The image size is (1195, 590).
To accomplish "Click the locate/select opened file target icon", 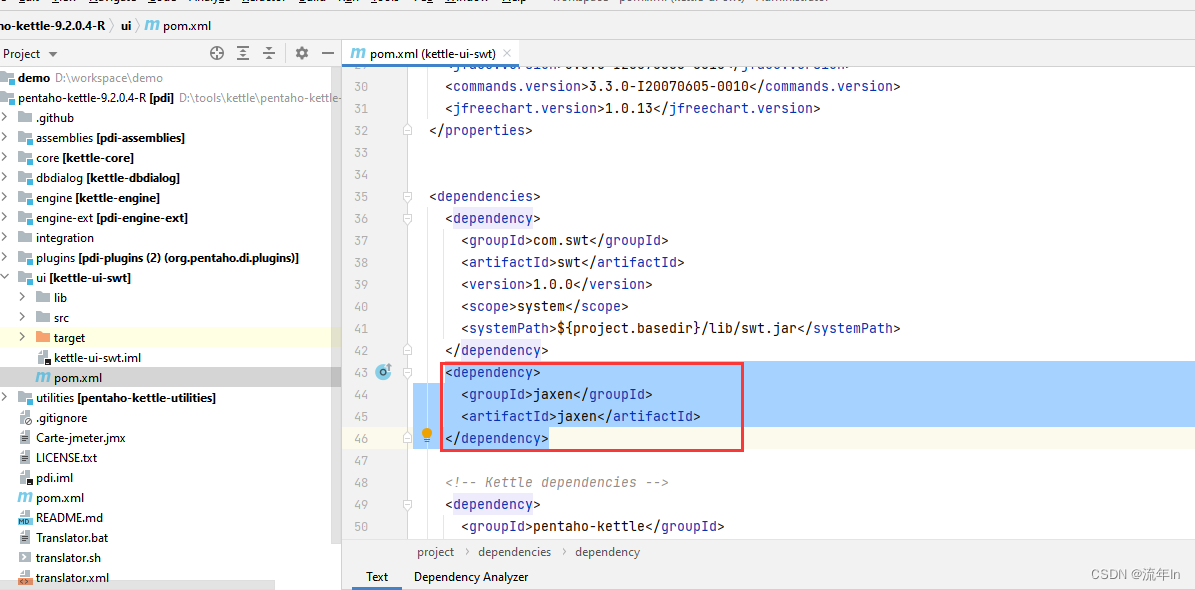I will pos(217,53).
